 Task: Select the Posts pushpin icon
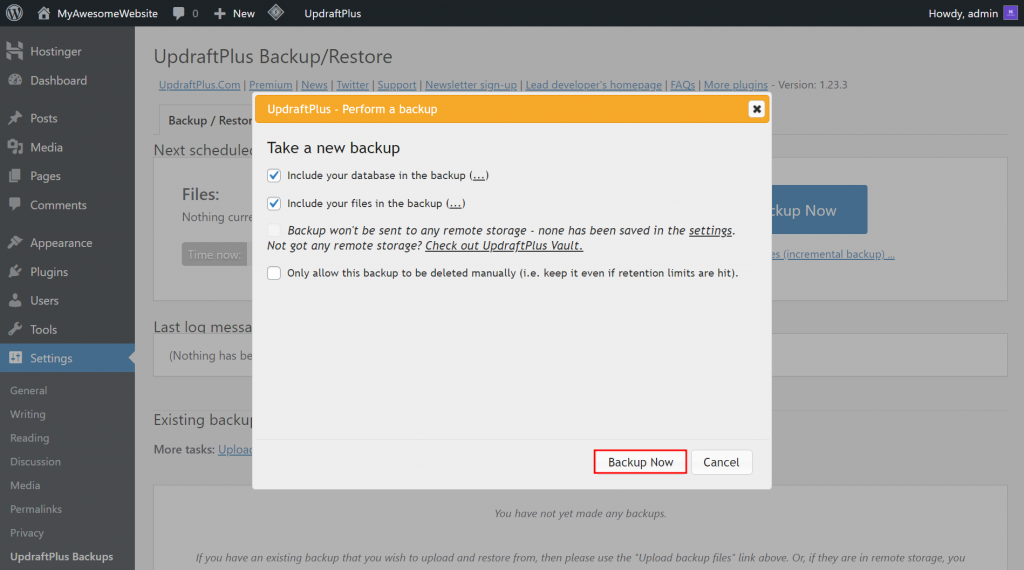[15, 118]
